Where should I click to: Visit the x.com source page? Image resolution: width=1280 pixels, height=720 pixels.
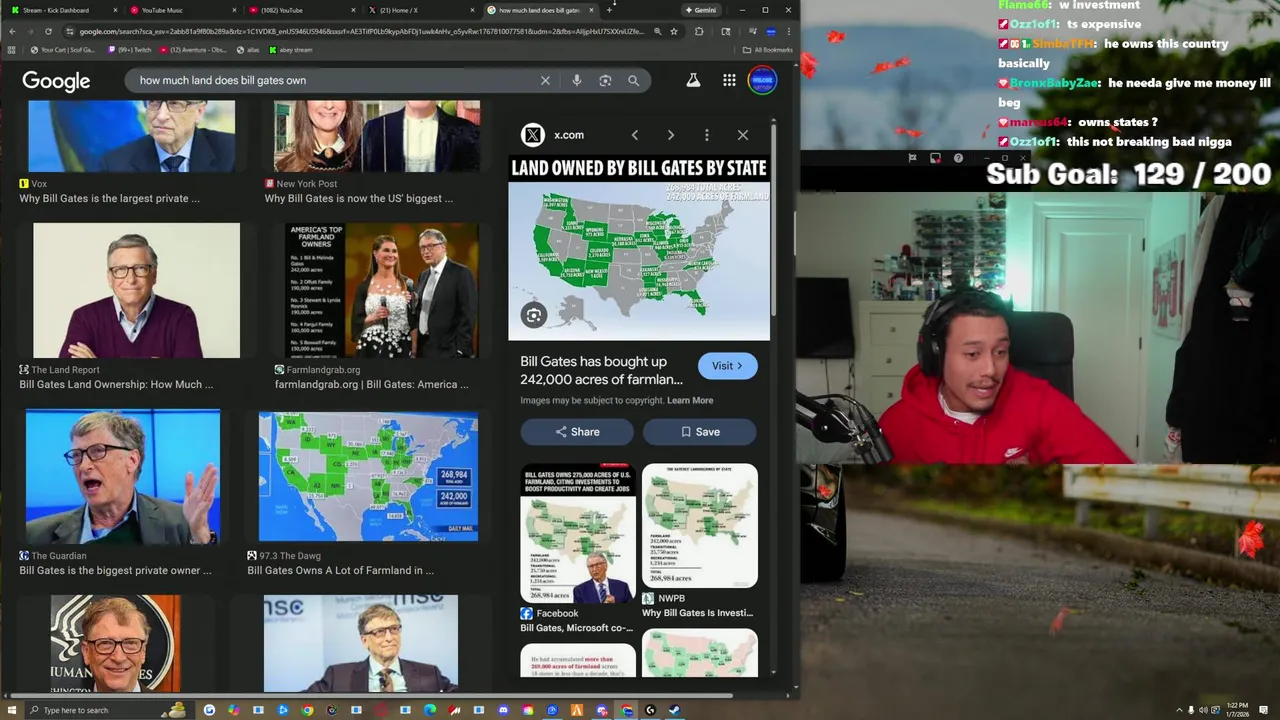[x=727, y=366]
